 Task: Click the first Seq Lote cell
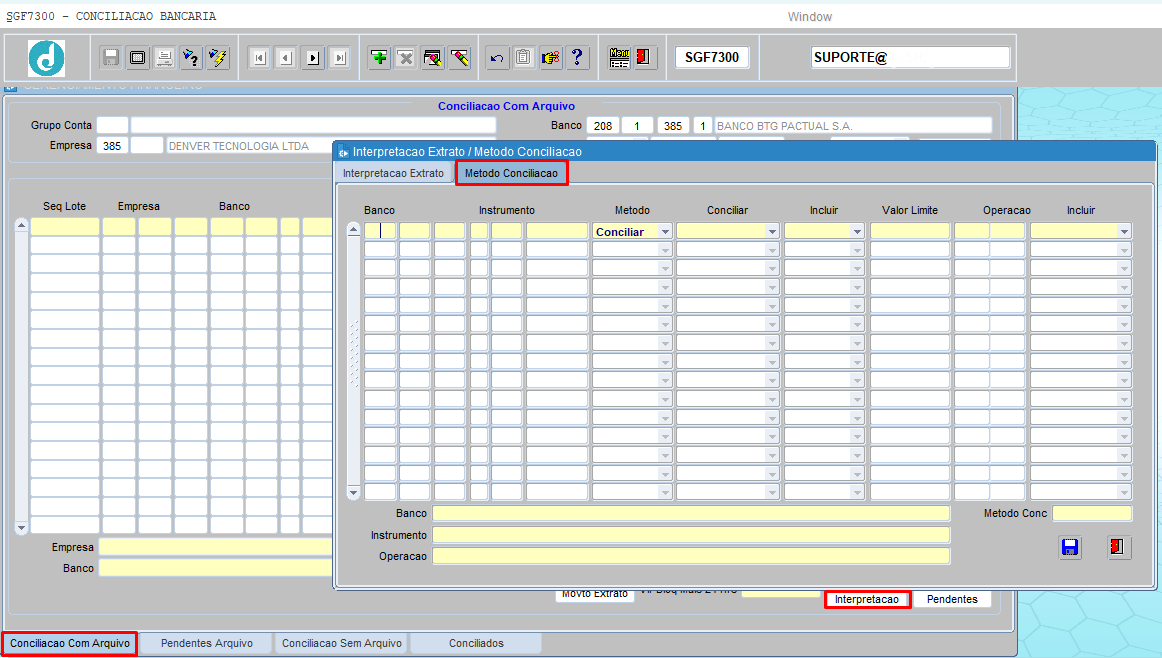point(64,227)
